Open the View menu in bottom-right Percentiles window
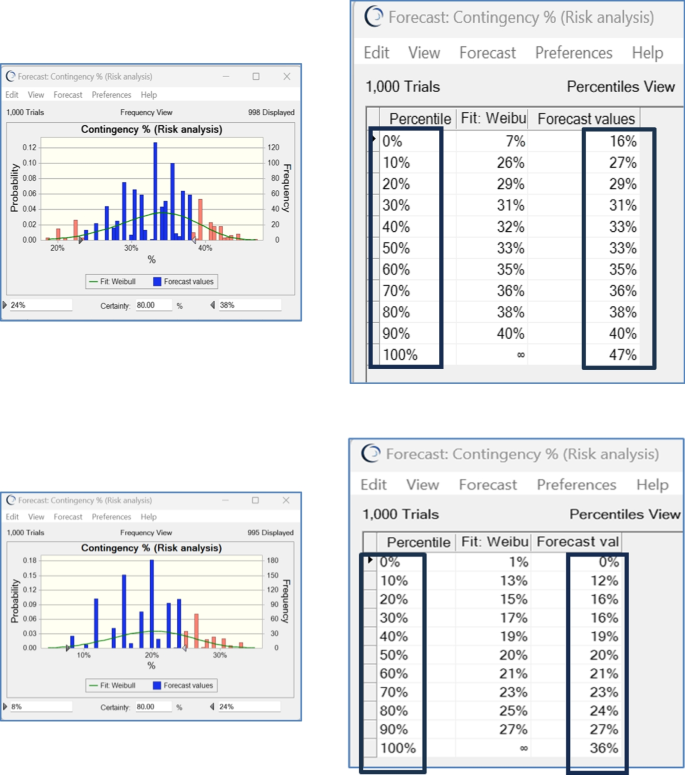This screenshot has height=775, width=685. tap(423, 484)
